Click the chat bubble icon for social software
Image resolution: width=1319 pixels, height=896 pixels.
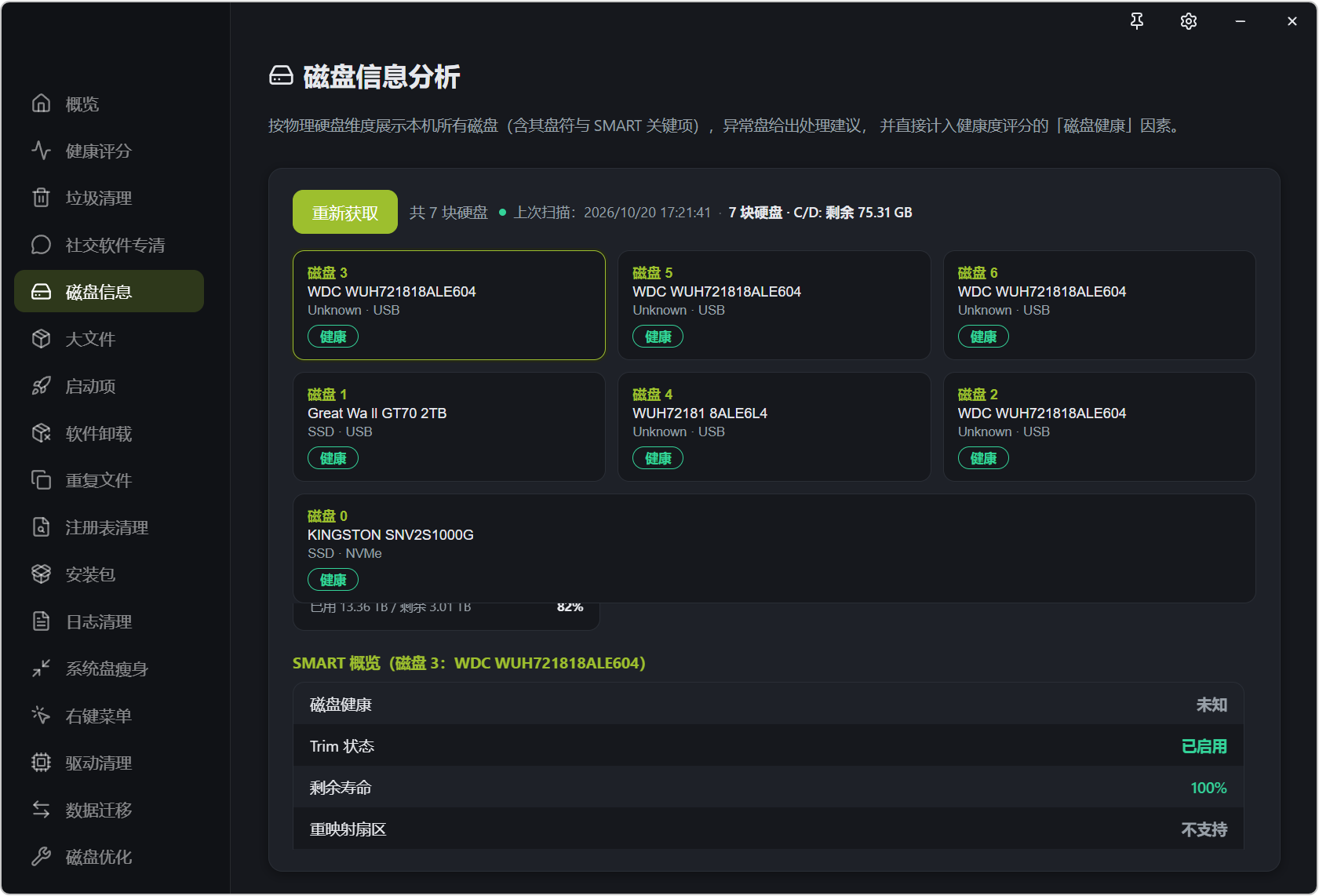41,244
